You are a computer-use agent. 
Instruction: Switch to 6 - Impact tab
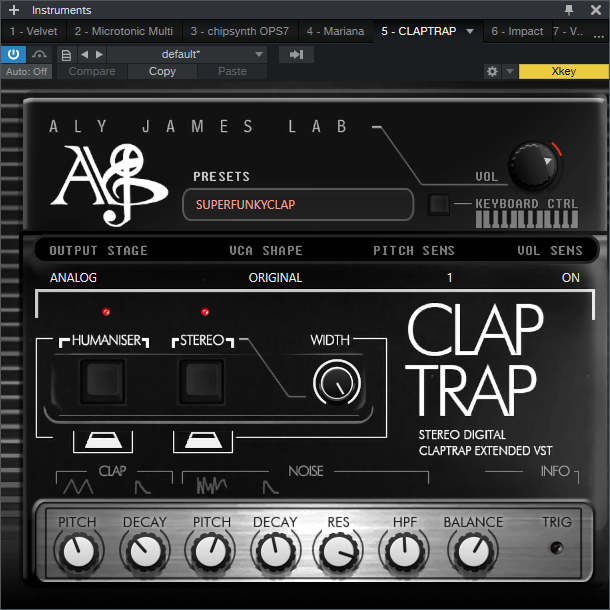(x=517, y=31)
